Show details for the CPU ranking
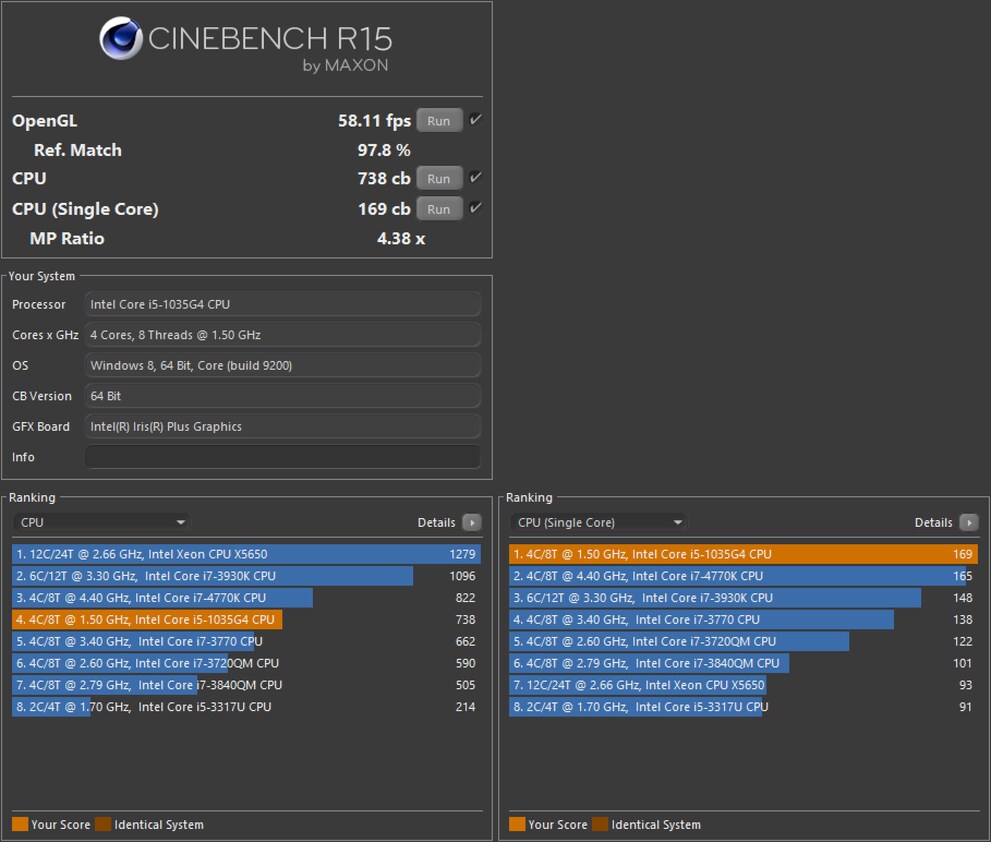The width and height of the screenshot is (991, 842). [x=471, y=522]
